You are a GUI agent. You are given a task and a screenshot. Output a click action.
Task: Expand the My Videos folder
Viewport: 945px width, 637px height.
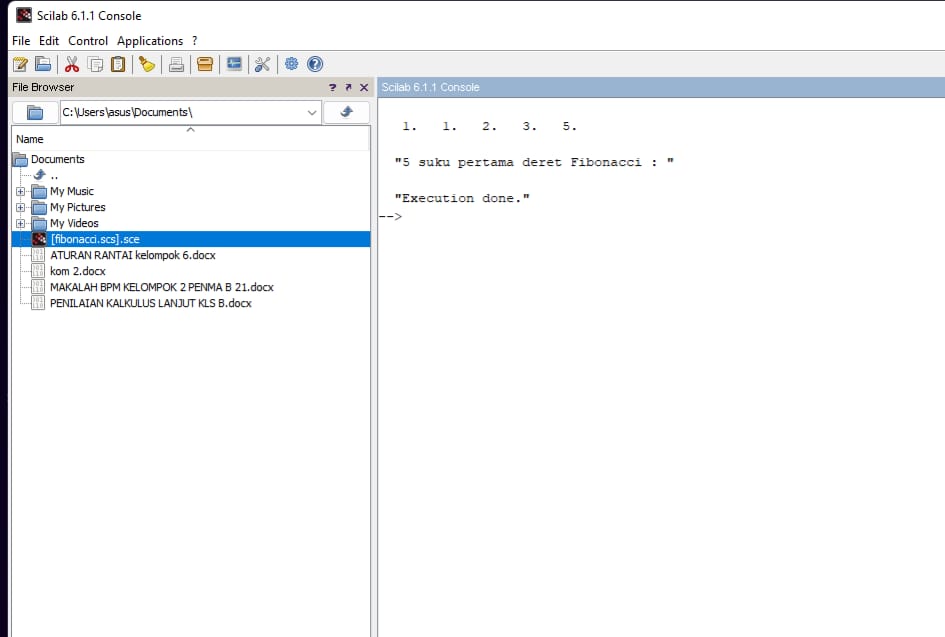pos(20,224)
